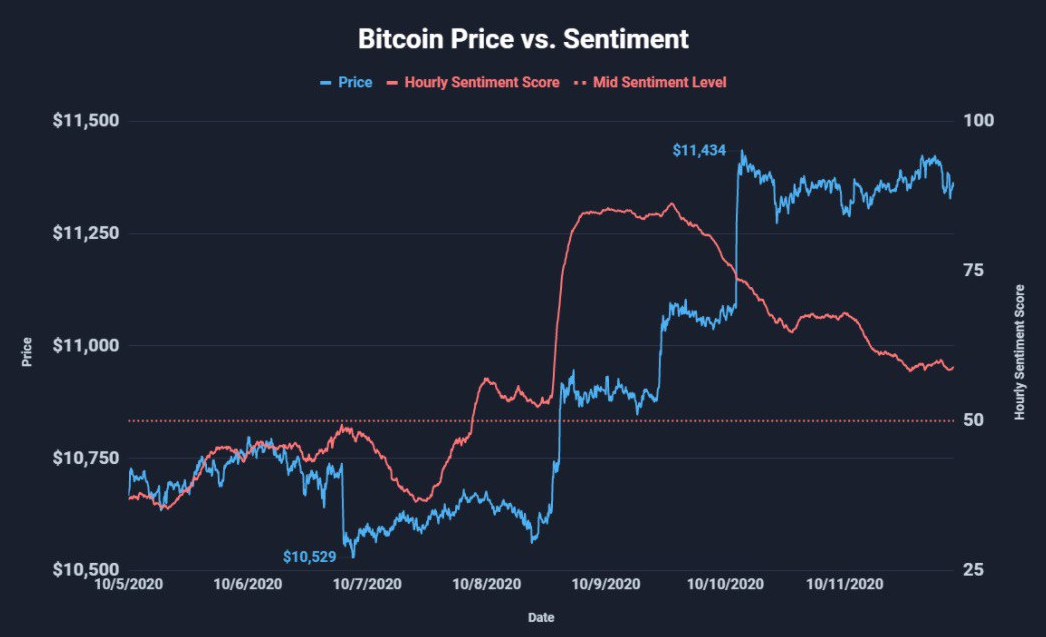Select the $10,529 low price annotation
The width and height of the screenshot is (1046, 637).
coord(309,556)
